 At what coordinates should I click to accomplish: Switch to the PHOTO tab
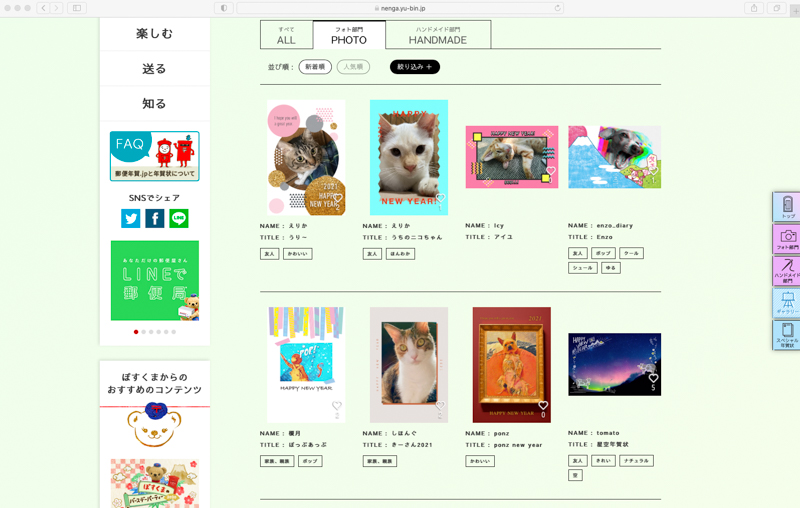[x=349, y=35]
